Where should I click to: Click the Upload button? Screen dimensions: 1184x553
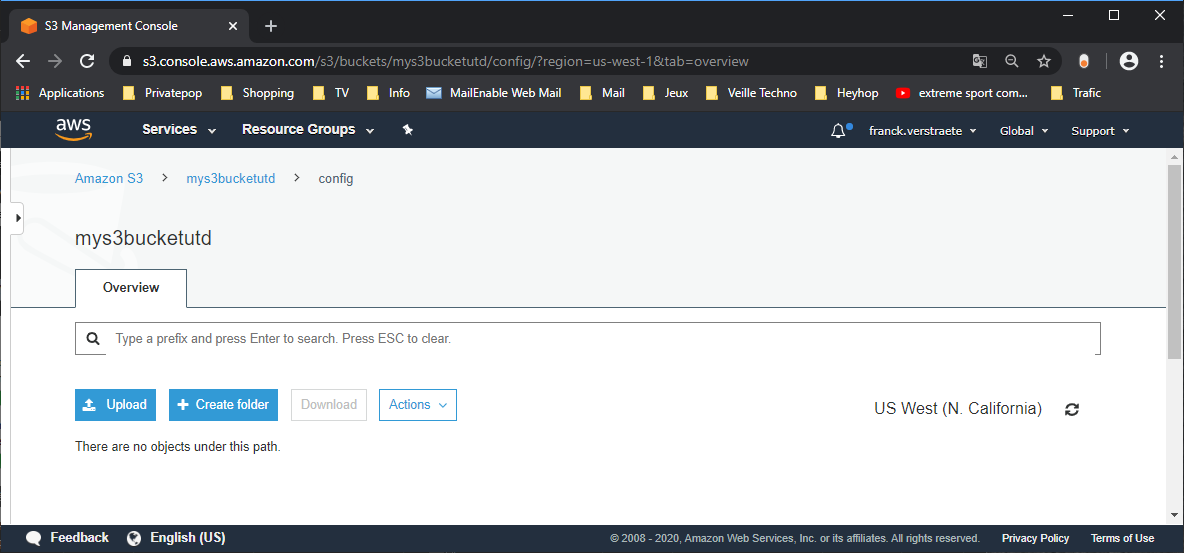pos(116,405)
